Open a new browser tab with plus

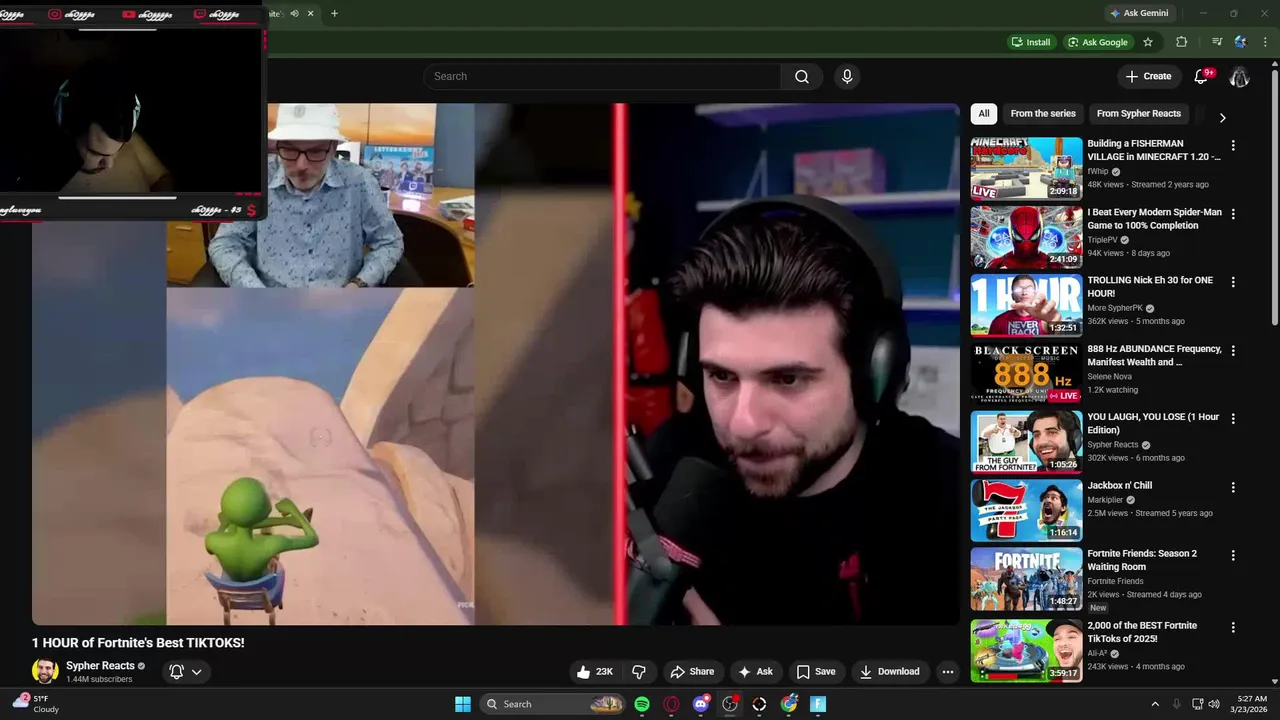click(334, 13)
